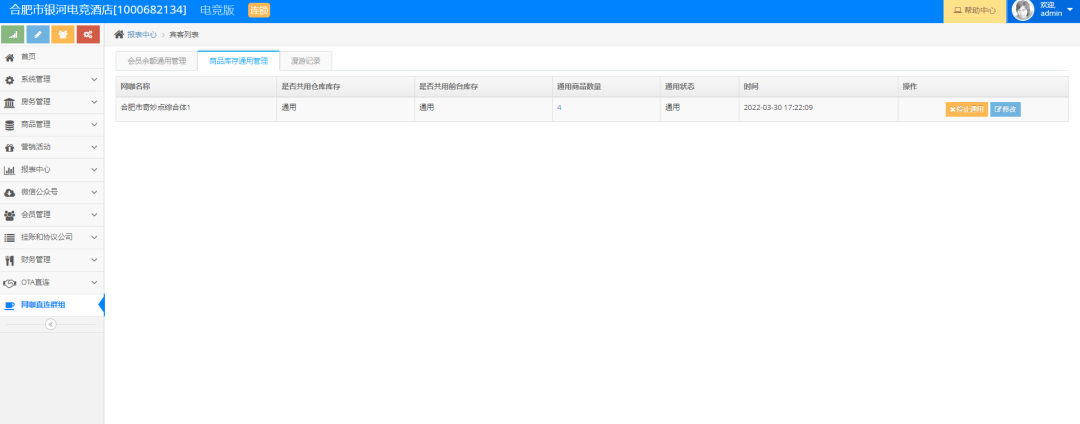Image resolution: width=1080 pixels, height=424 pixels.
Task: Open the 漫游记录 tab
Action: tap(305, 61)
